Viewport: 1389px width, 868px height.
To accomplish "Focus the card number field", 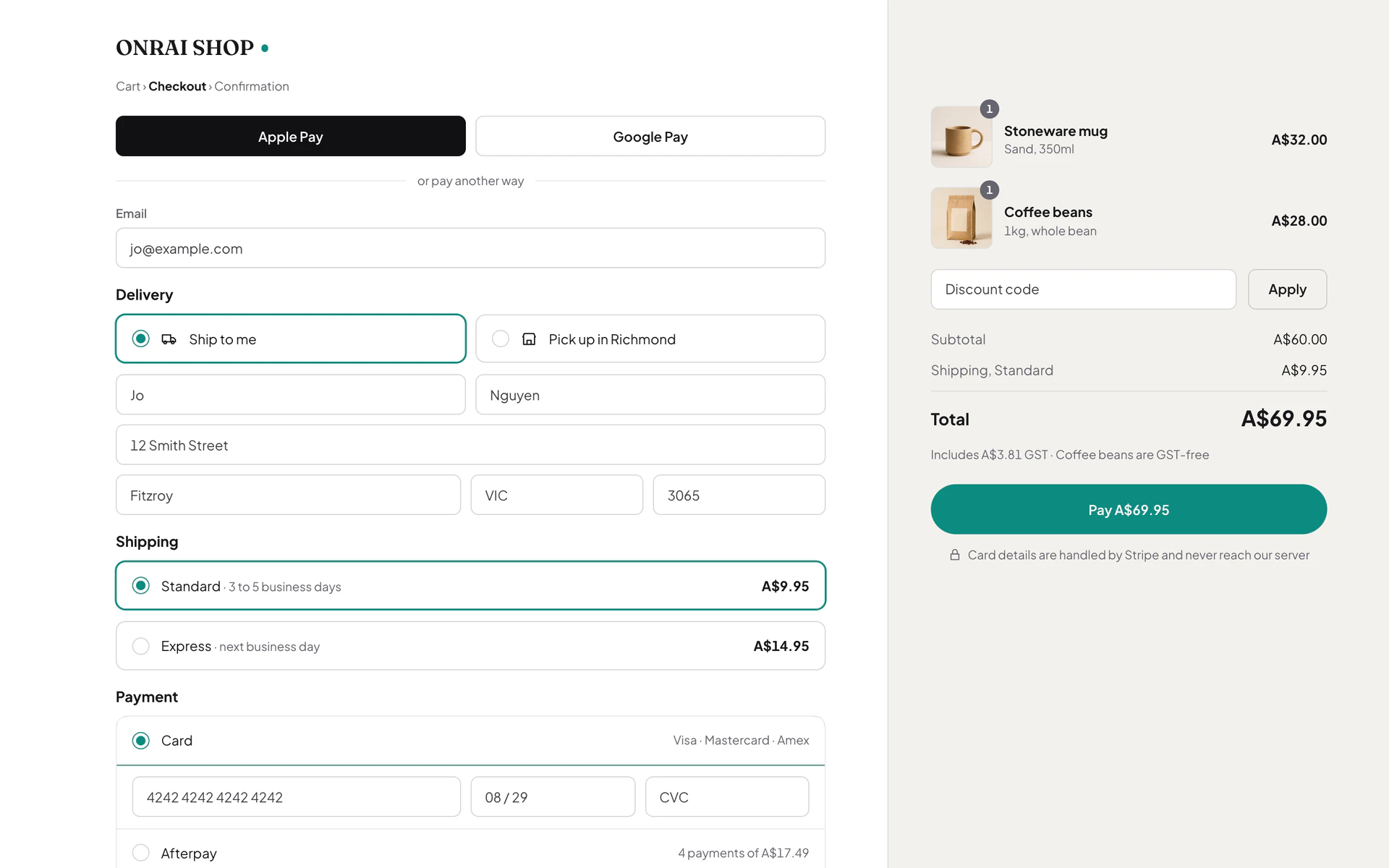I will [296, 796].
